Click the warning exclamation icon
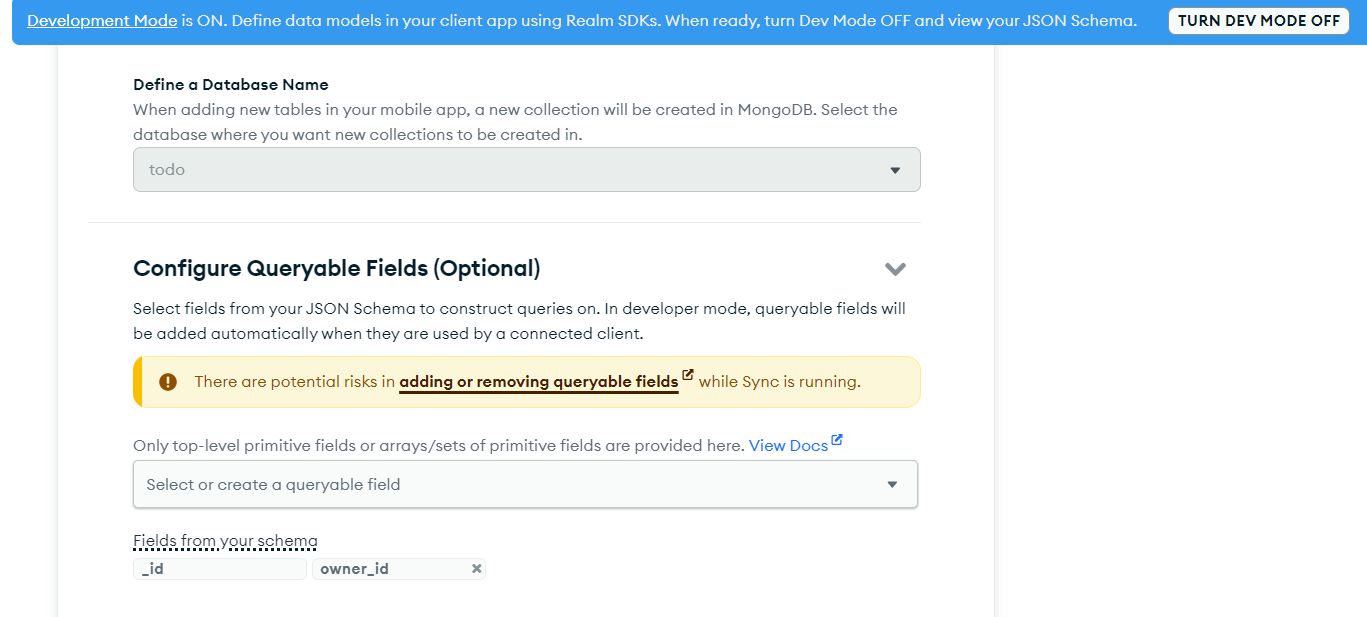This screenshot has width=1367, height=617. [x=167, y=382]
